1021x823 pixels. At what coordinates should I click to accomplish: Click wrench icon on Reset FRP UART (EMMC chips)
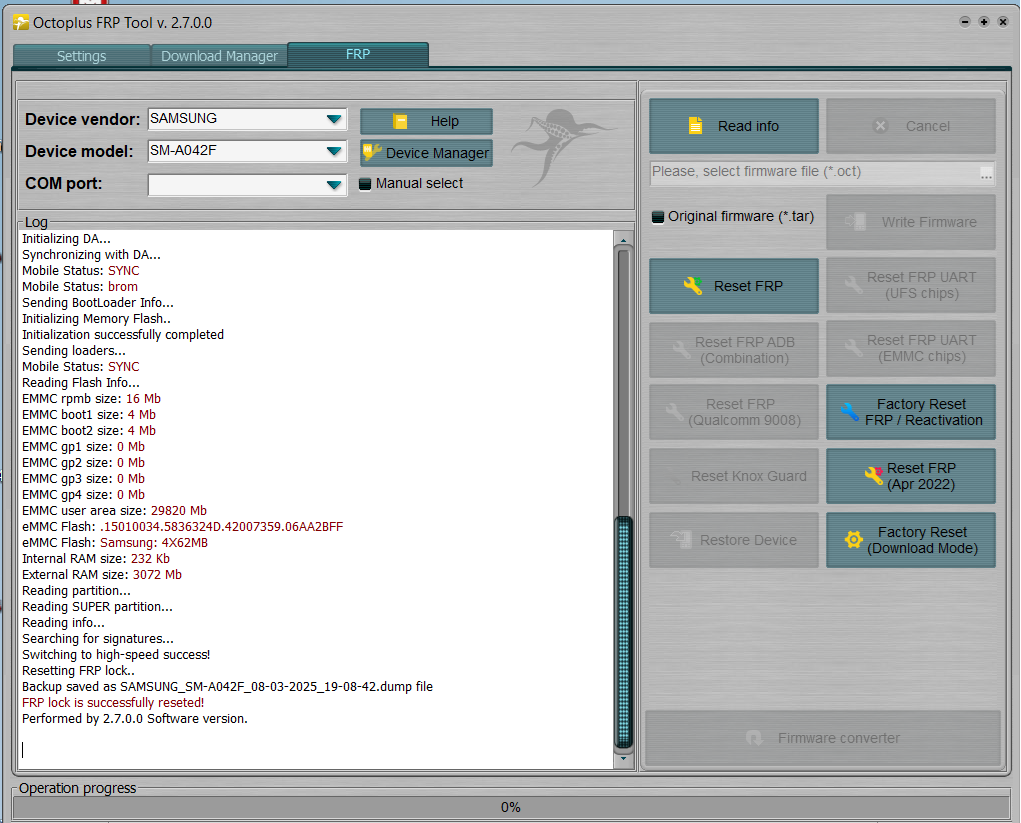click(x=853, y=348)
